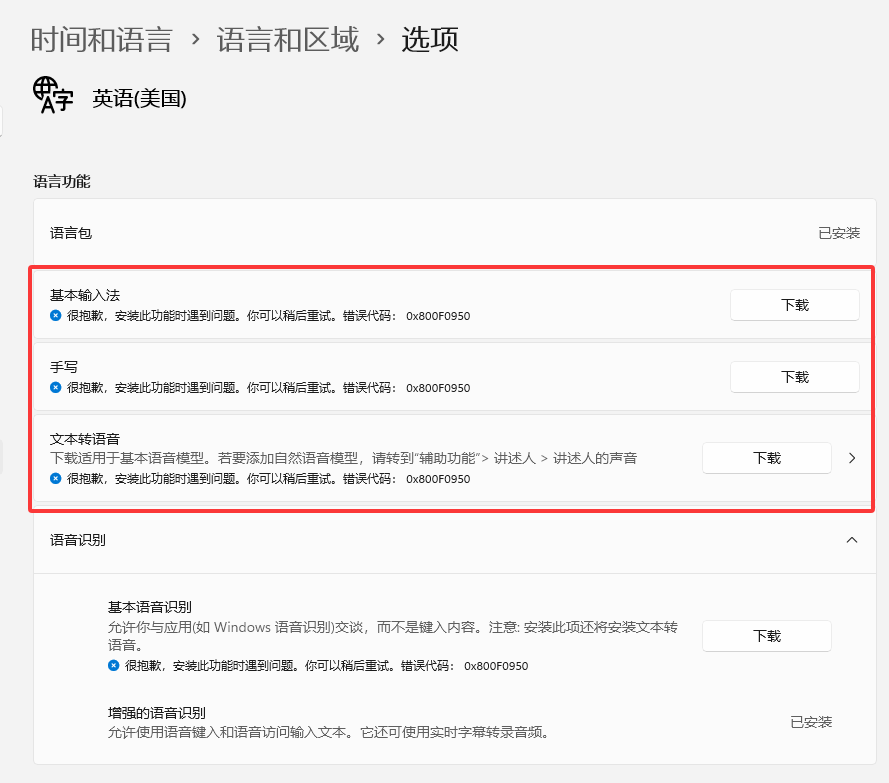Click 已安装 status beside 增强的语音识别
Viewport: 889px width, 783px height.
point(810,722)
